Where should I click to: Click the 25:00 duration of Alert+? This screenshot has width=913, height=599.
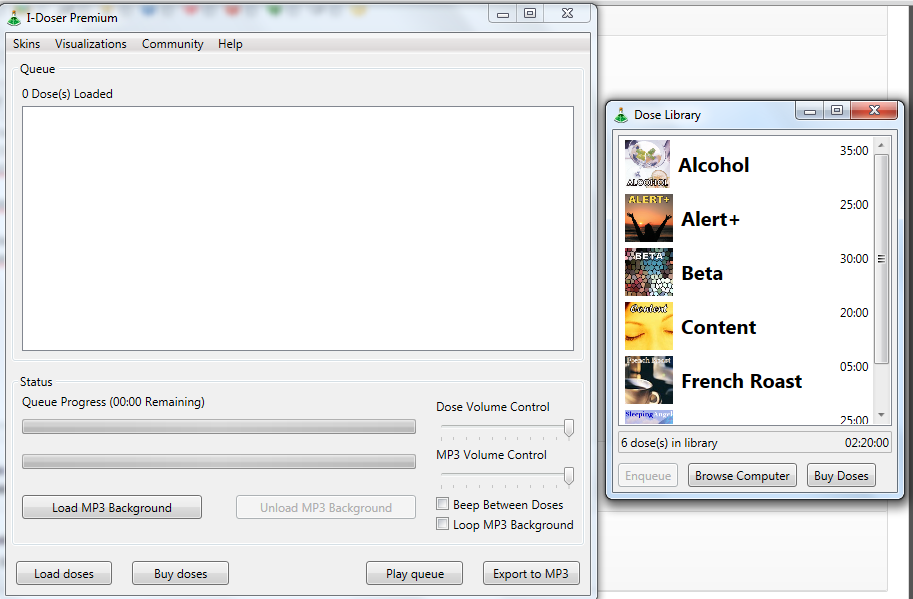pos(854,205)
